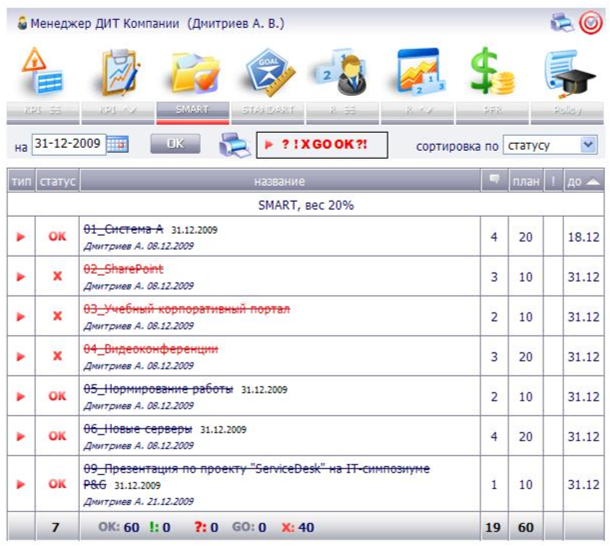Click the comment bubble column header icon

pyautogui.click(x=494, y=179)
